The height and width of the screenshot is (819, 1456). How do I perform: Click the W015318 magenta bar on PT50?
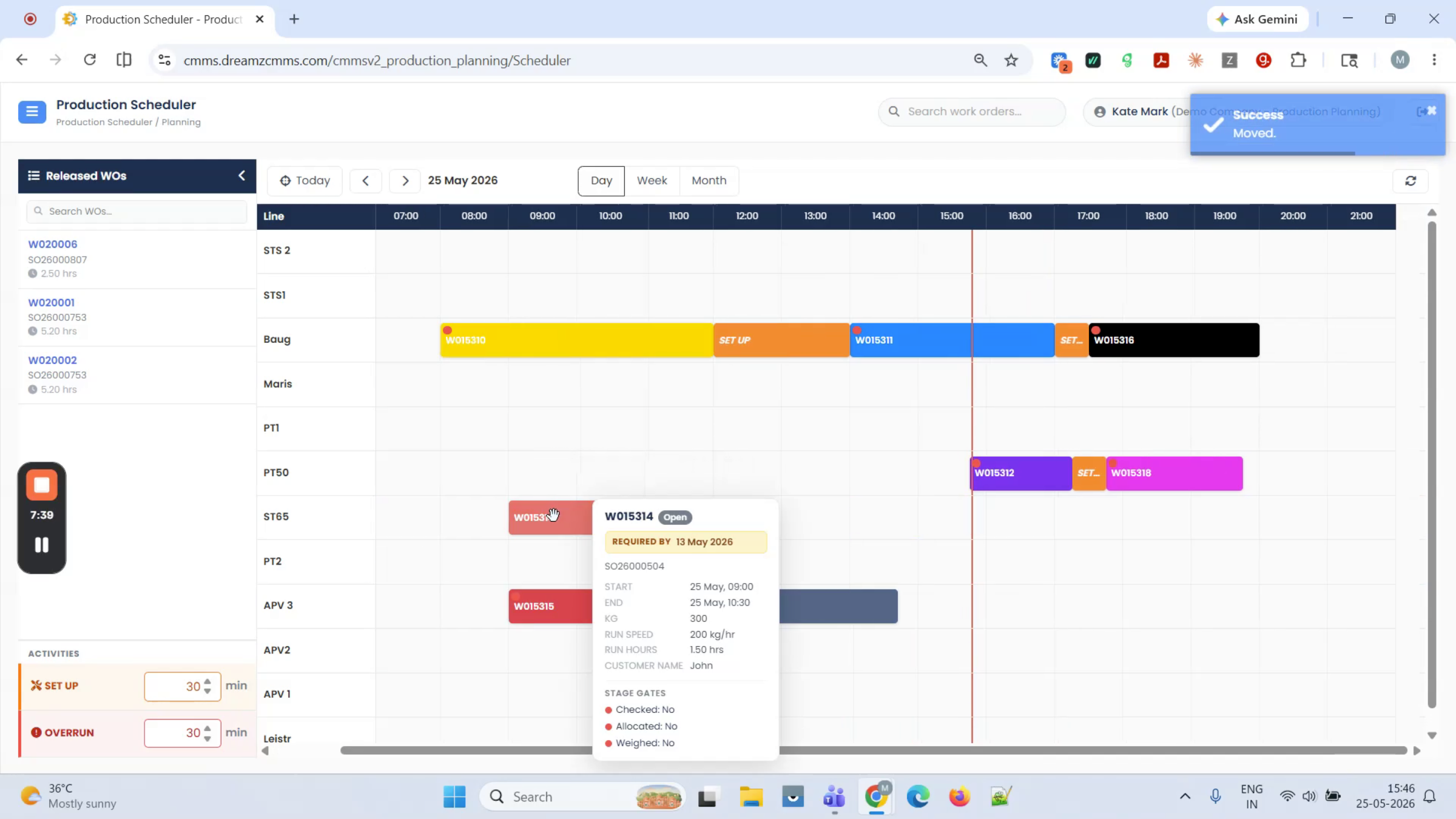[x=1175, y=473]
